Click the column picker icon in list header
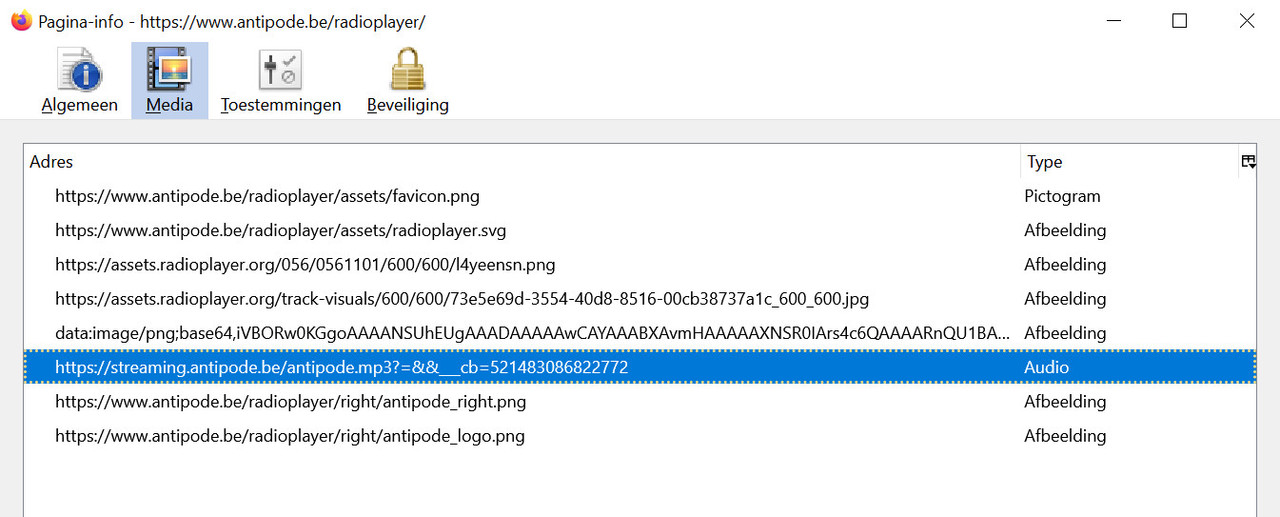The width and height of the screenshot is (1280, 517). tap(1248, 161)
